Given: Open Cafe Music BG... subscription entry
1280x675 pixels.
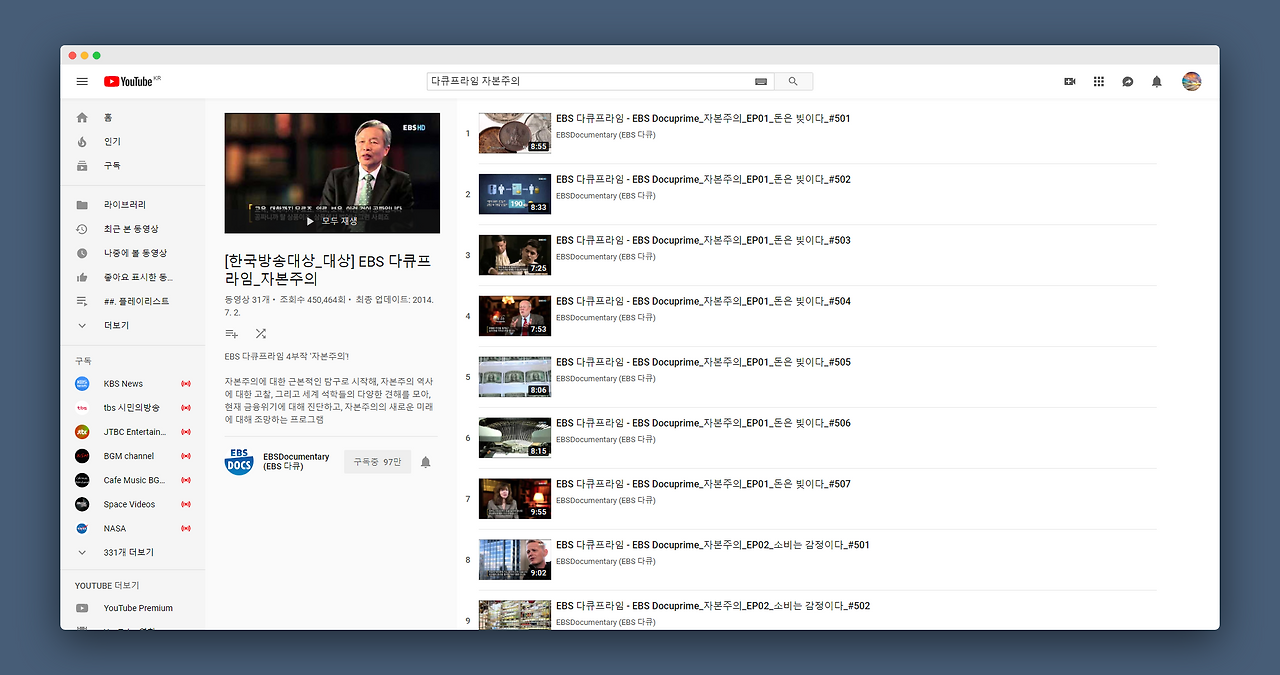Looking at the screenshot, I should point(134,480).
